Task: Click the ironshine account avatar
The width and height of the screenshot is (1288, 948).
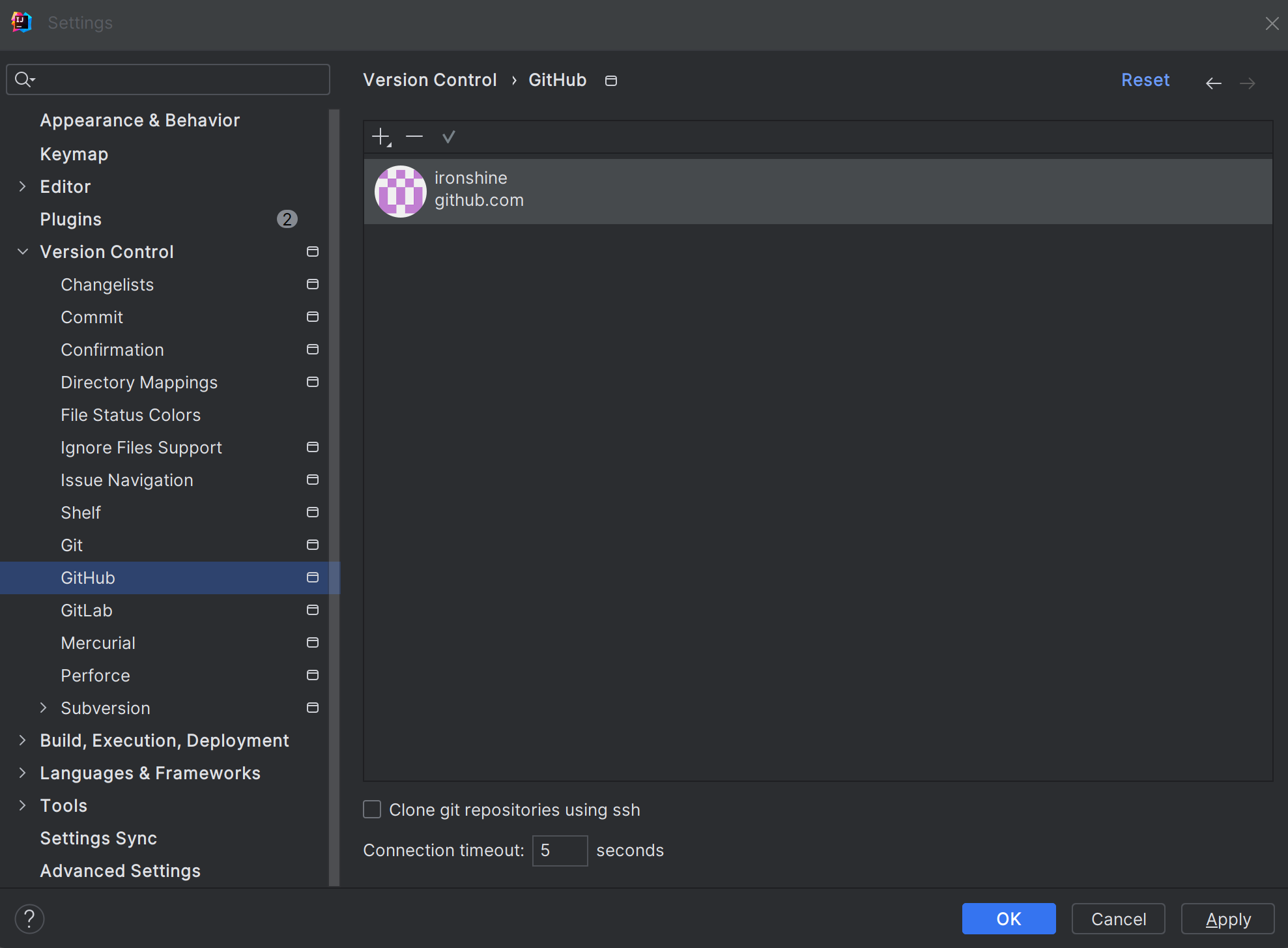Action: [x=400, y=191]
